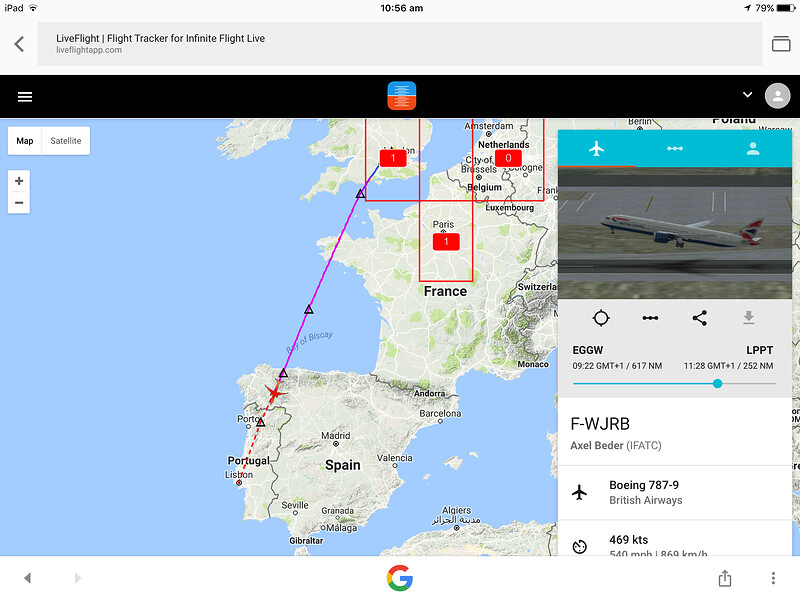The width and height of the screenshot is (800, 600).
Task: Tap the 10:56 am clock
Action: point(402,8)
